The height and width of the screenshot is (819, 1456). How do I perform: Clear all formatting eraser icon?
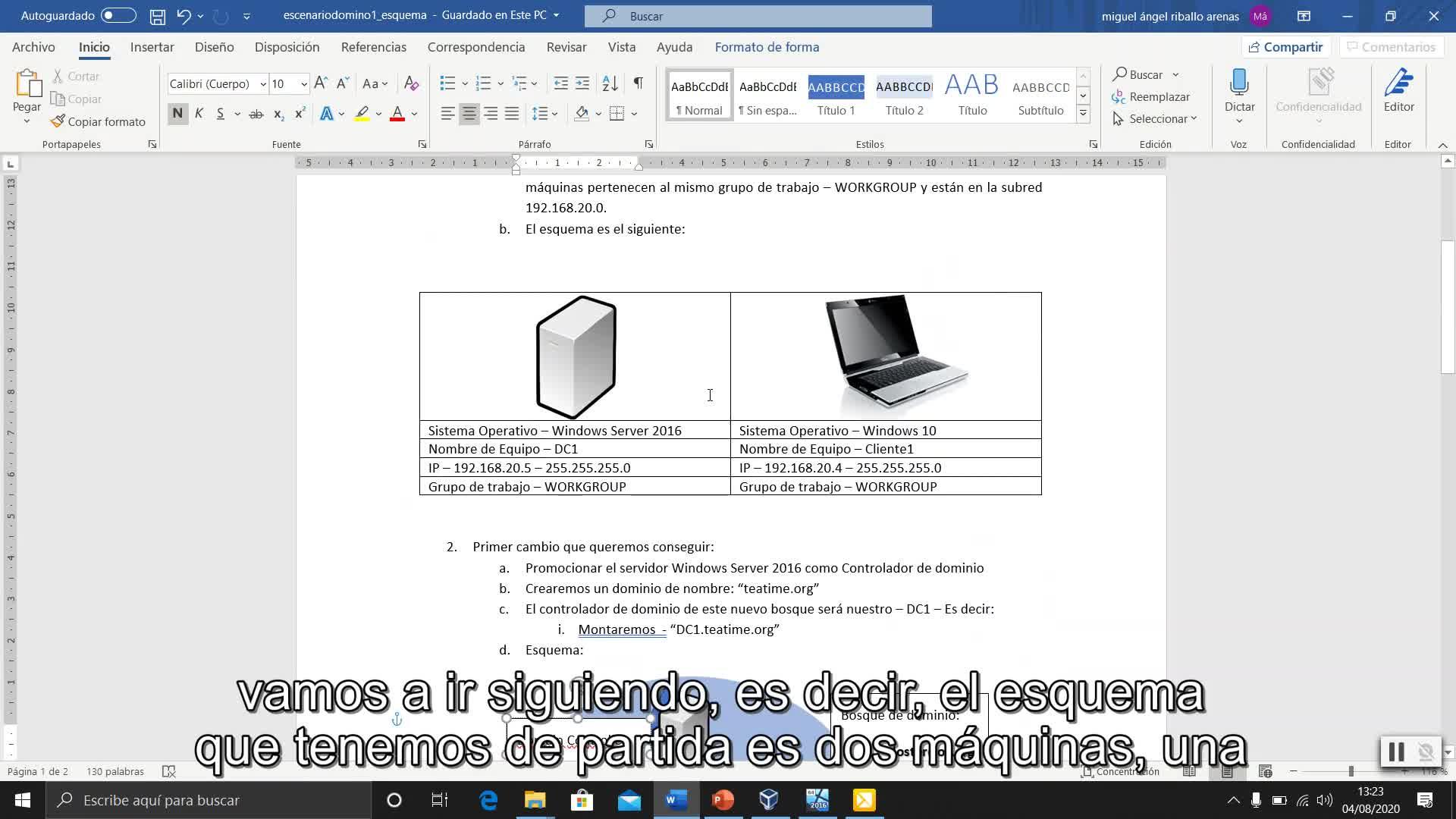(x=411, y=83)
